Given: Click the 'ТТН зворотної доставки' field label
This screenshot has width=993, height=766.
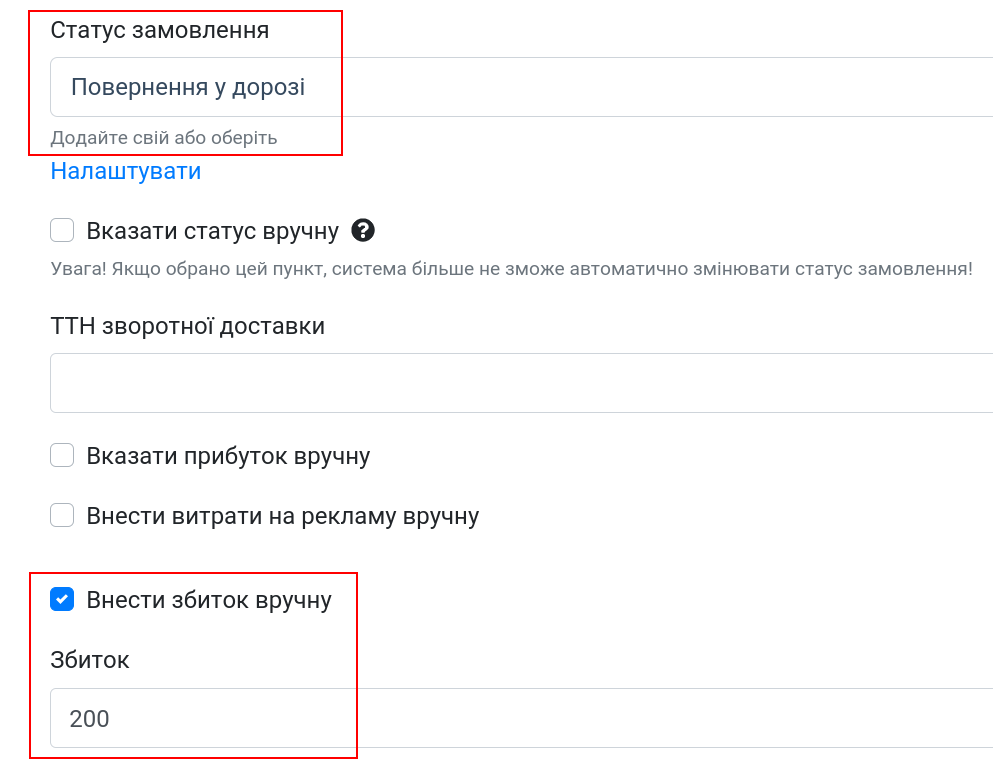Looking at the screenshot, I should 187,326.
